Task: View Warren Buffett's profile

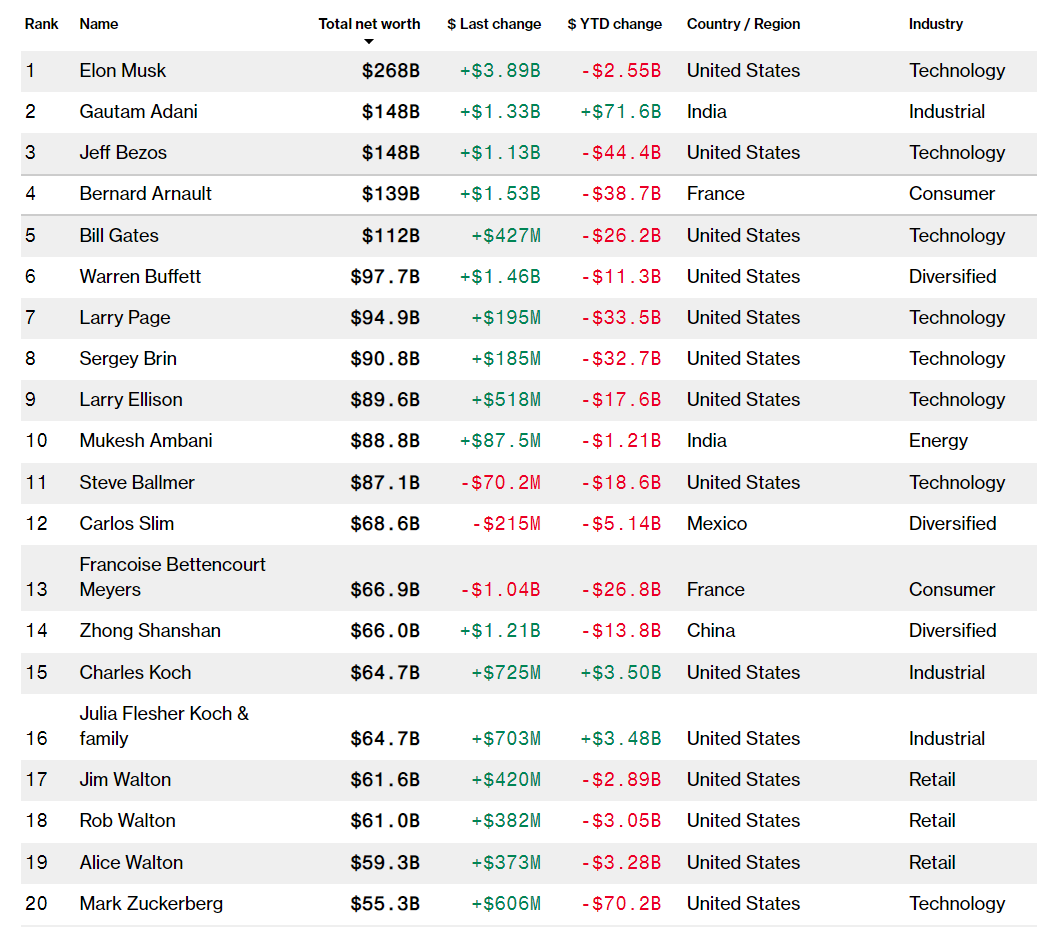Action: pos(140,277)
